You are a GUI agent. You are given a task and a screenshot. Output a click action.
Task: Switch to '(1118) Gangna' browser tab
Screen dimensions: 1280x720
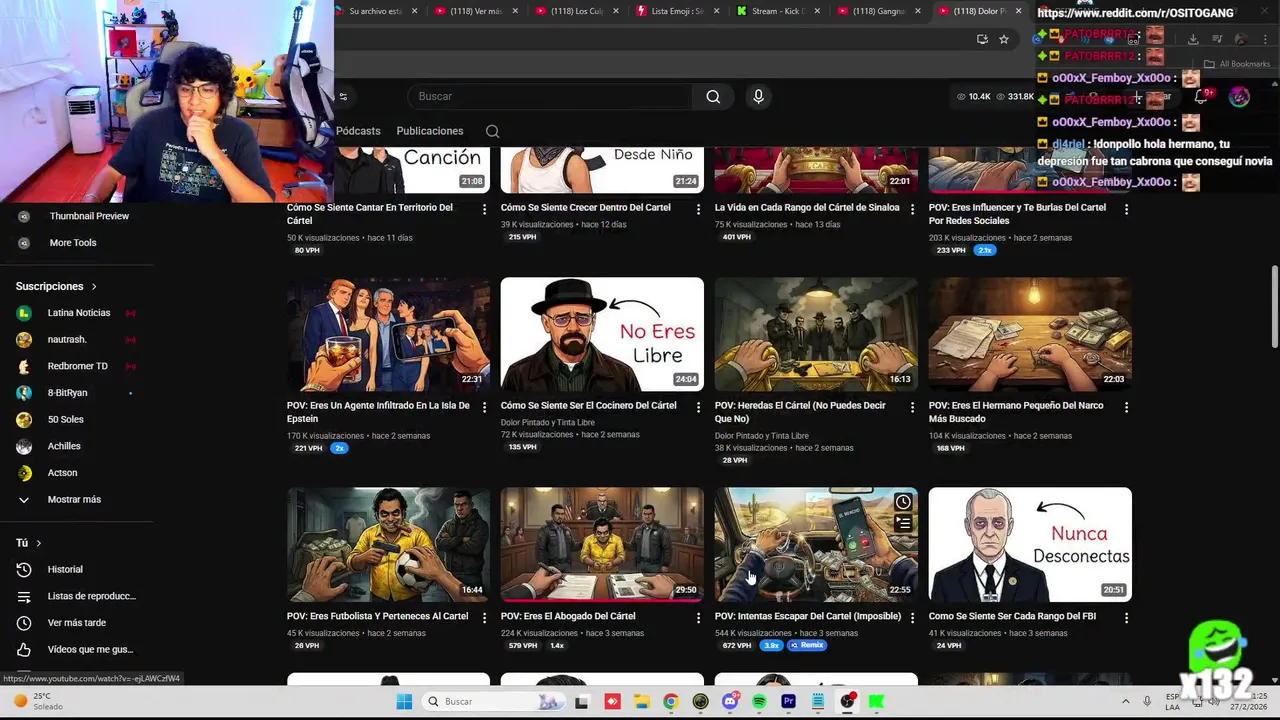[878, 11]
